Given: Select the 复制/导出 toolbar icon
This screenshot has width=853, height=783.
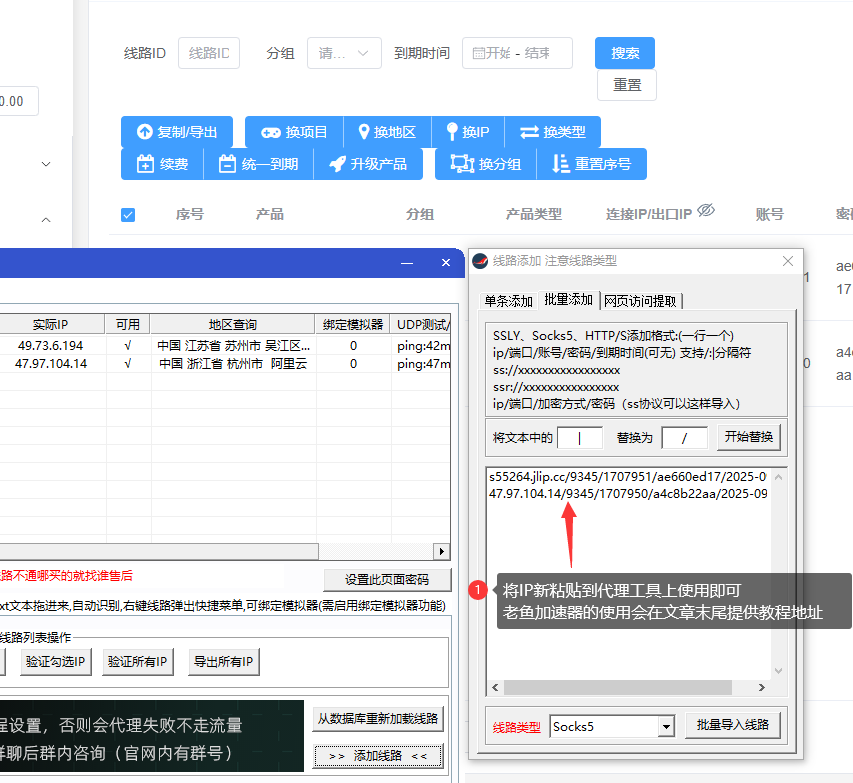Looking at the screenshot, I should point(141,131).
